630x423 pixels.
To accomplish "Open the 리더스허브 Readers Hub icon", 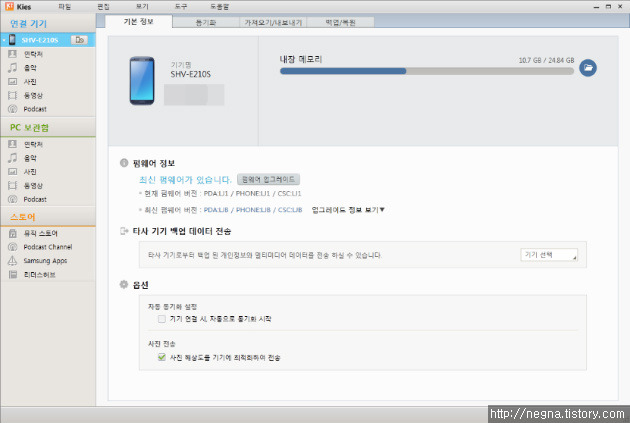I will (13, 274).
